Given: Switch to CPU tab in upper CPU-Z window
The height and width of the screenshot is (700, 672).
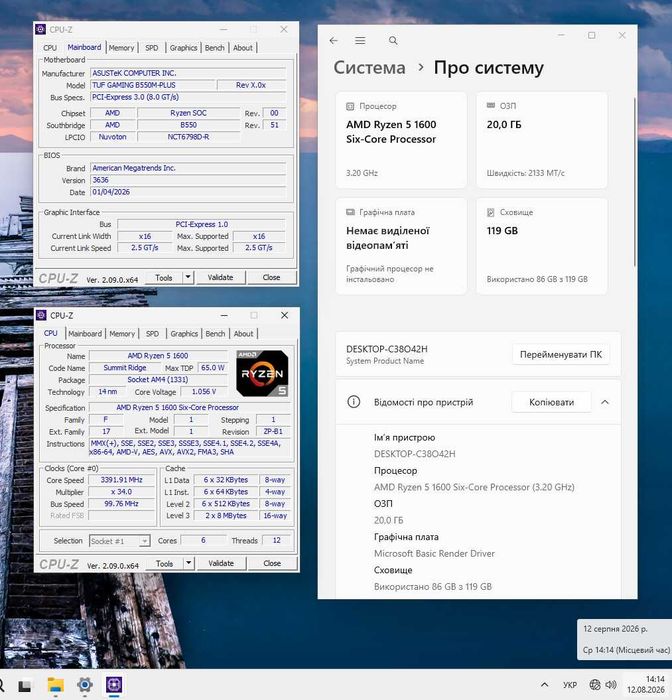Looking at the screenshot, I should tap(50, 48).
